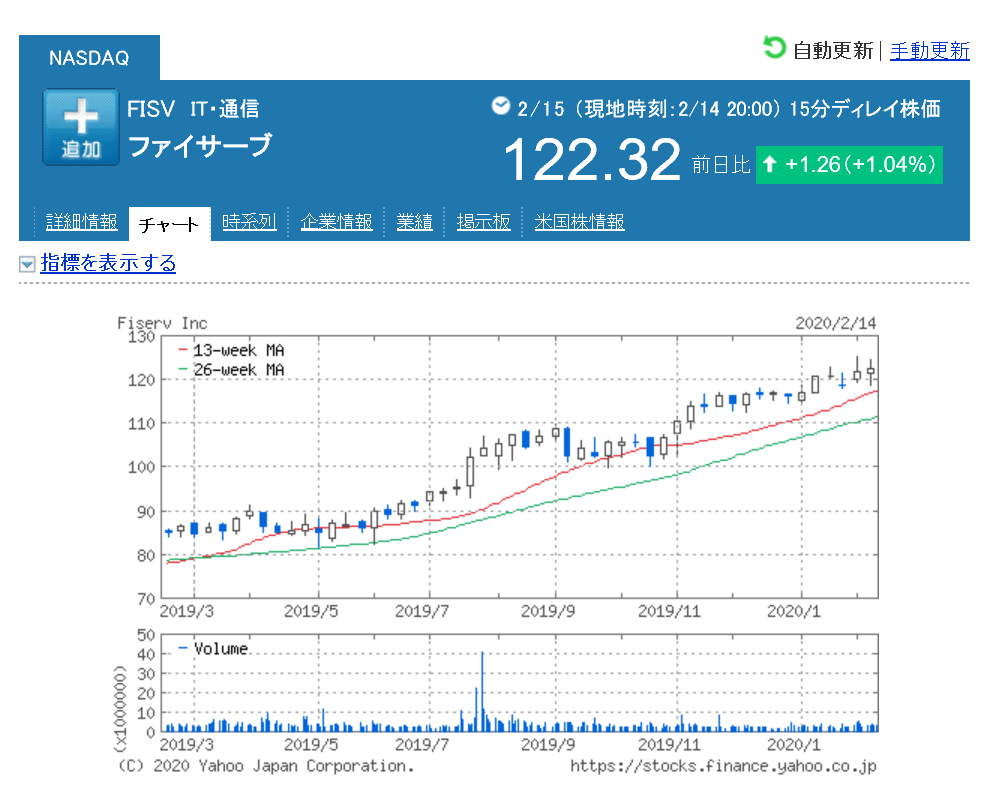
Task: Click the latest candlestick at chart right edge
Action: pyautogui.click(x=871, y=372)
